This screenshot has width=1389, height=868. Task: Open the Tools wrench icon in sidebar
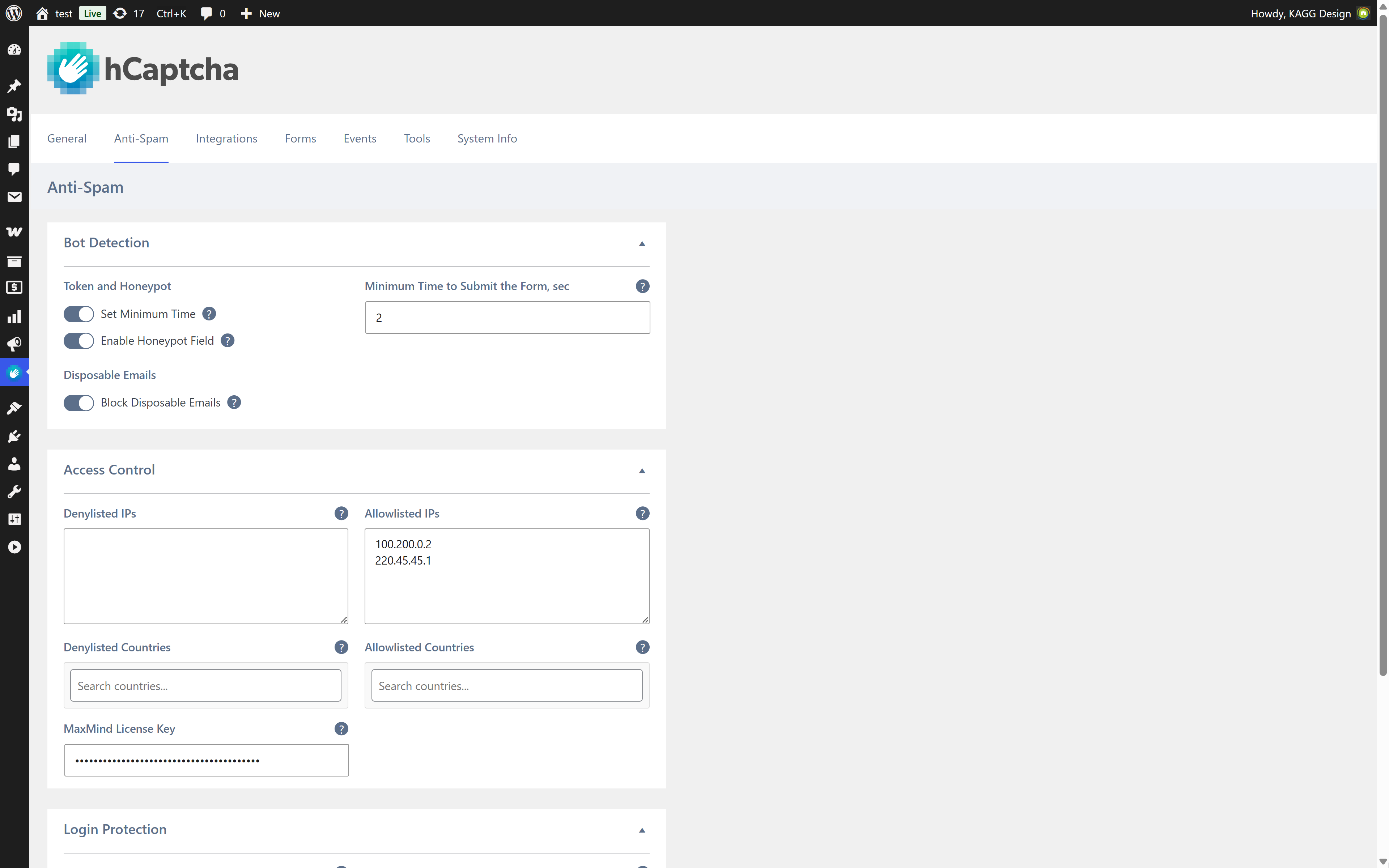pyautogui.click(x=14, y=491)
